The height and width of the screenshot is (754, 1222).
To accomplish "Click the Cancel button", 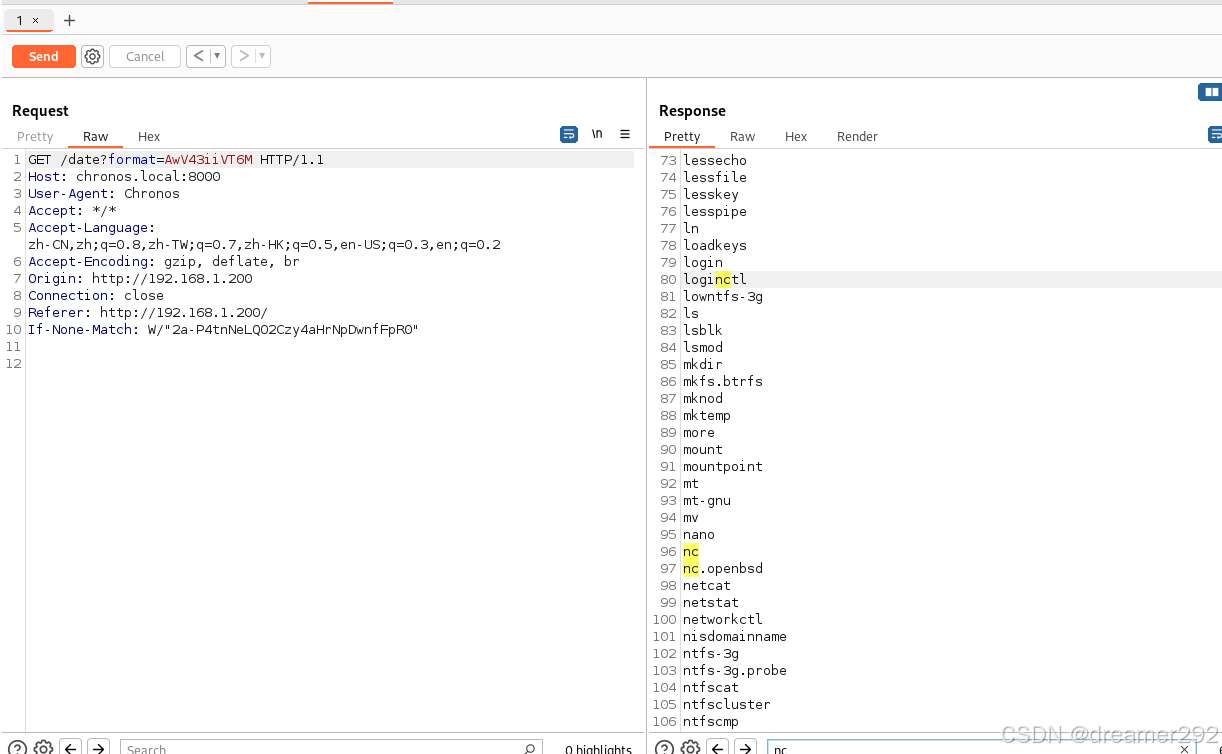I will 145,57.
